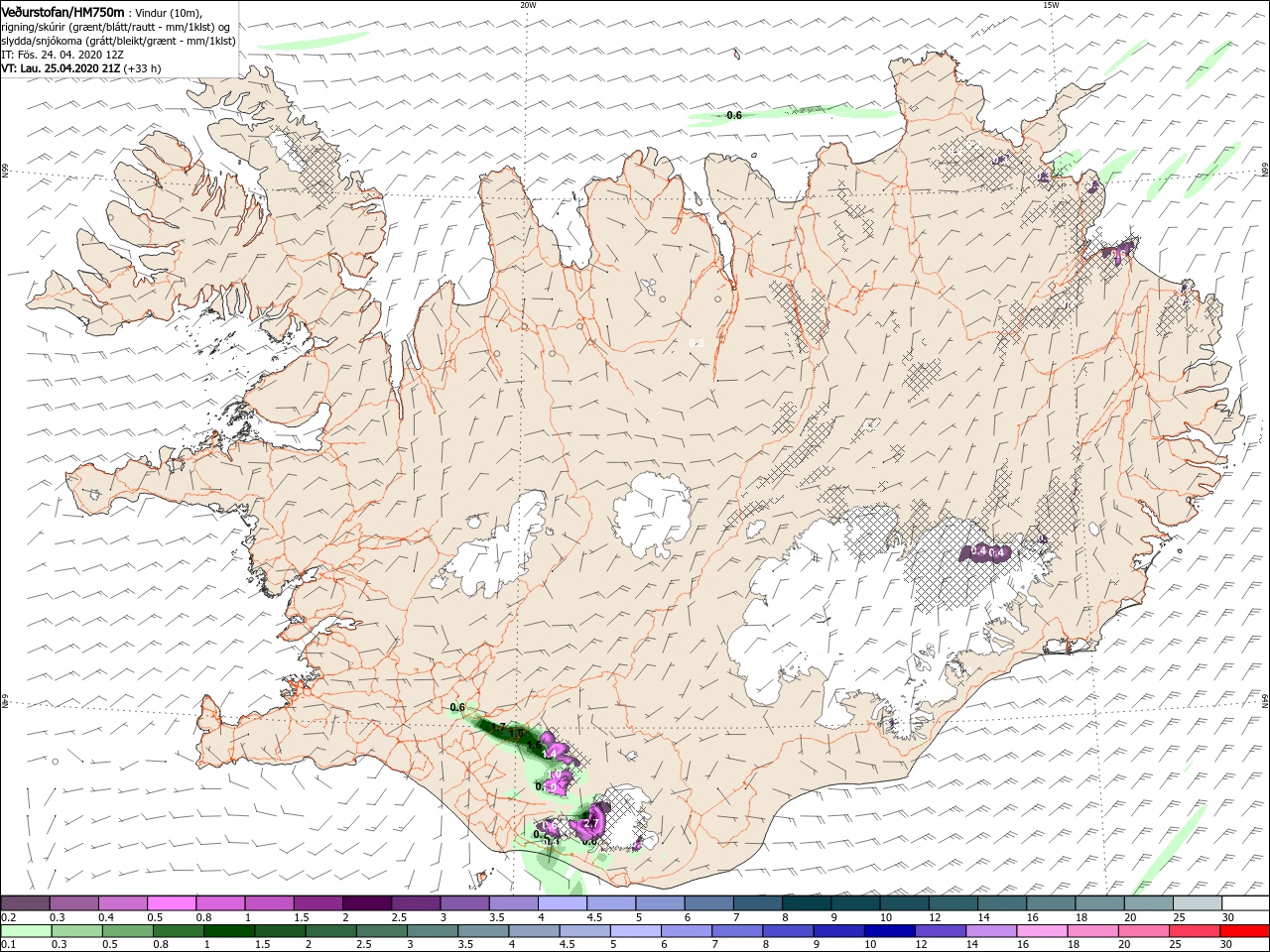This screenshot has height=952, width=1270.
Task: Pick the dark green lower legend swatch between 1 and 1.5
Action: click(x=227, y=931)
